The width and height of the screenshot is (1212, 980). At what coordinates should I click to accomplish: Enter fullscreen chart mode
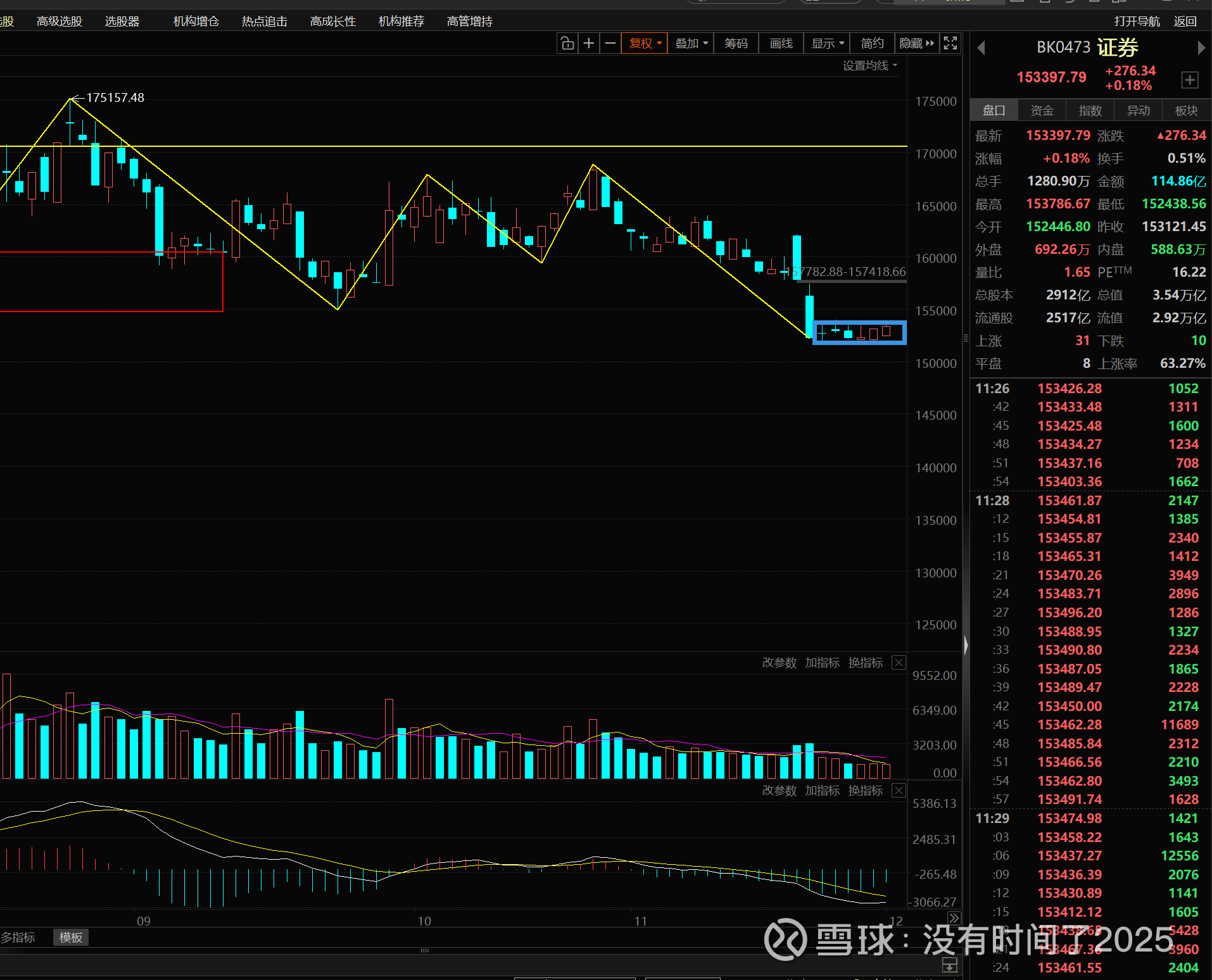950,43
